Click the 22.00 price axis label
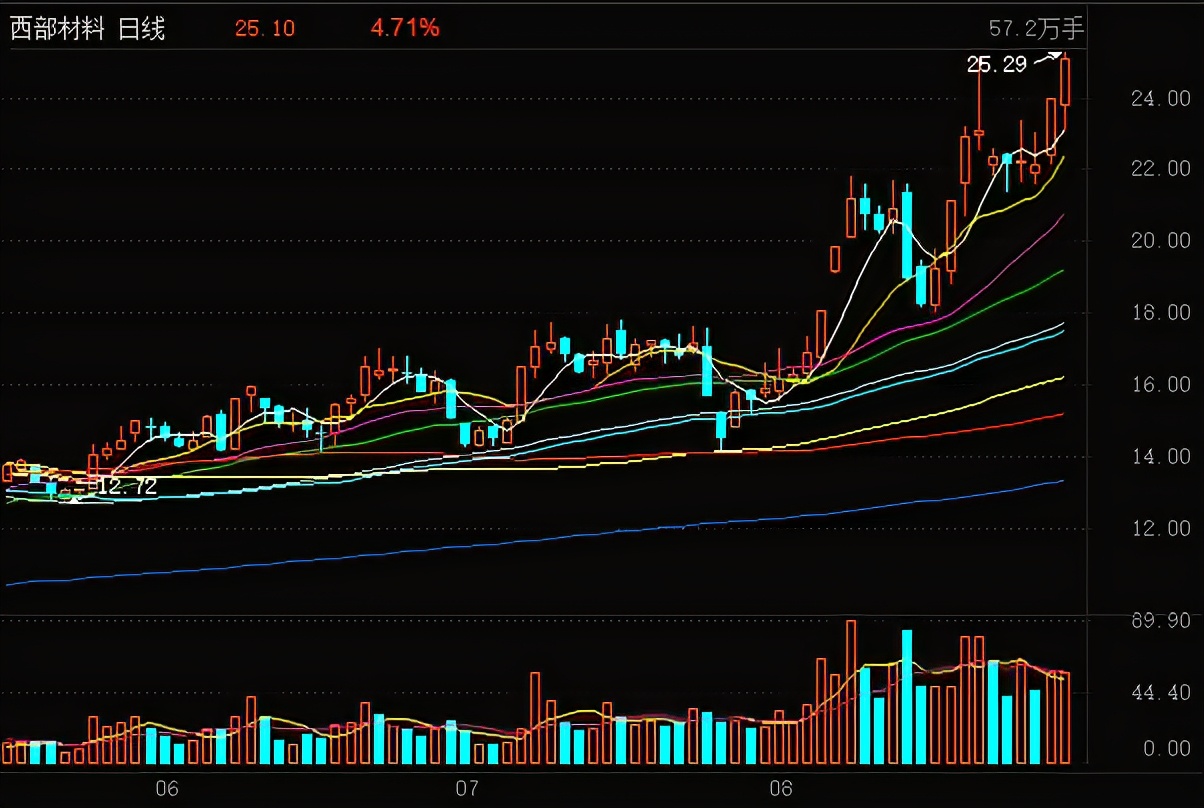The height and width of the screenshot is (808, 1204). coord(1159,169)
